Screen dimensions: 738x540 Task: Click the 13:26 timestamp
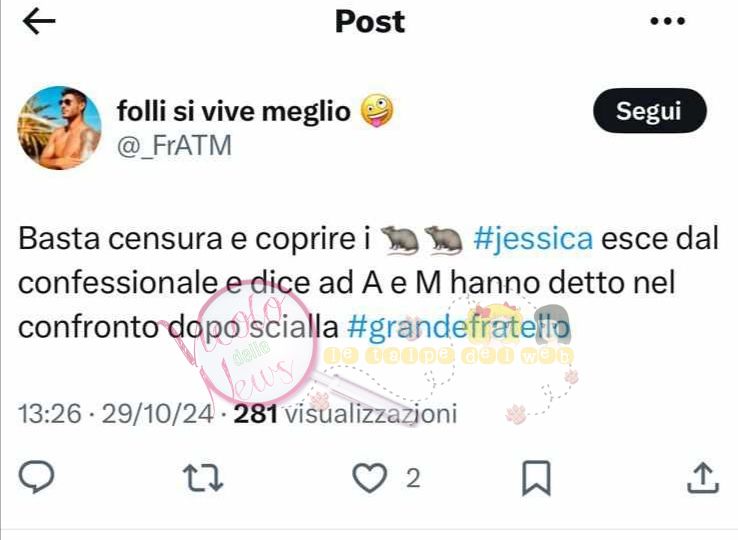[50, 414]
